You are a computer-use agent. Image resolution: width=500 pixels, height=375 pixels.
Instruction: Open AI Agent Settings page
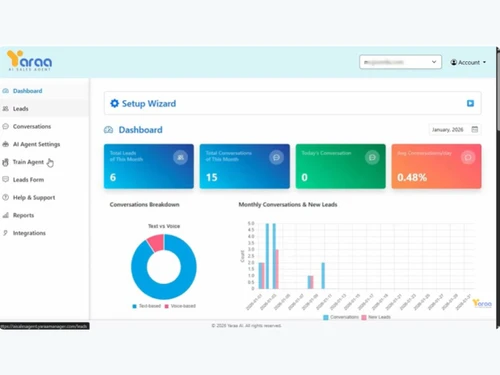[x=44, y=144]
